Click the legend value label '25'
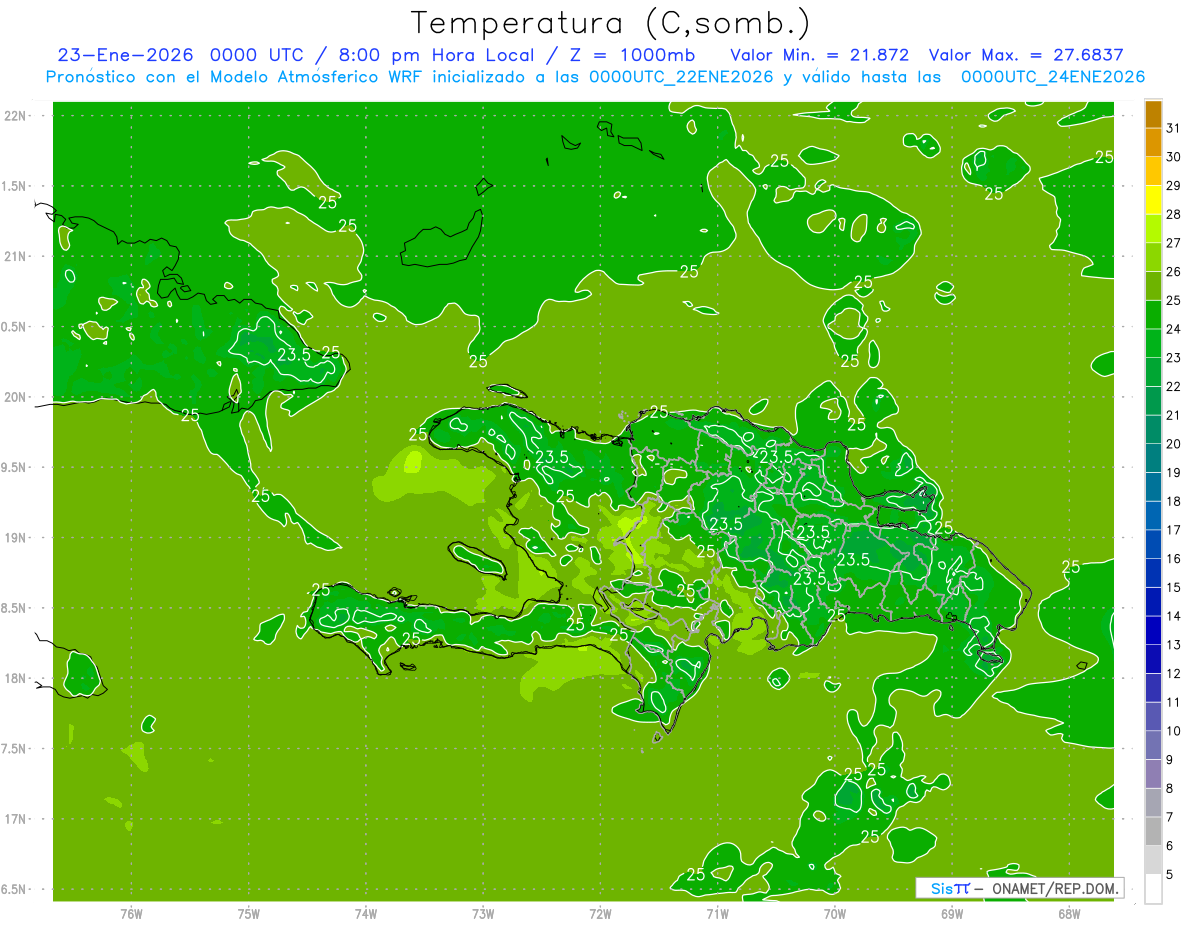 click(x=1174, y=300)
